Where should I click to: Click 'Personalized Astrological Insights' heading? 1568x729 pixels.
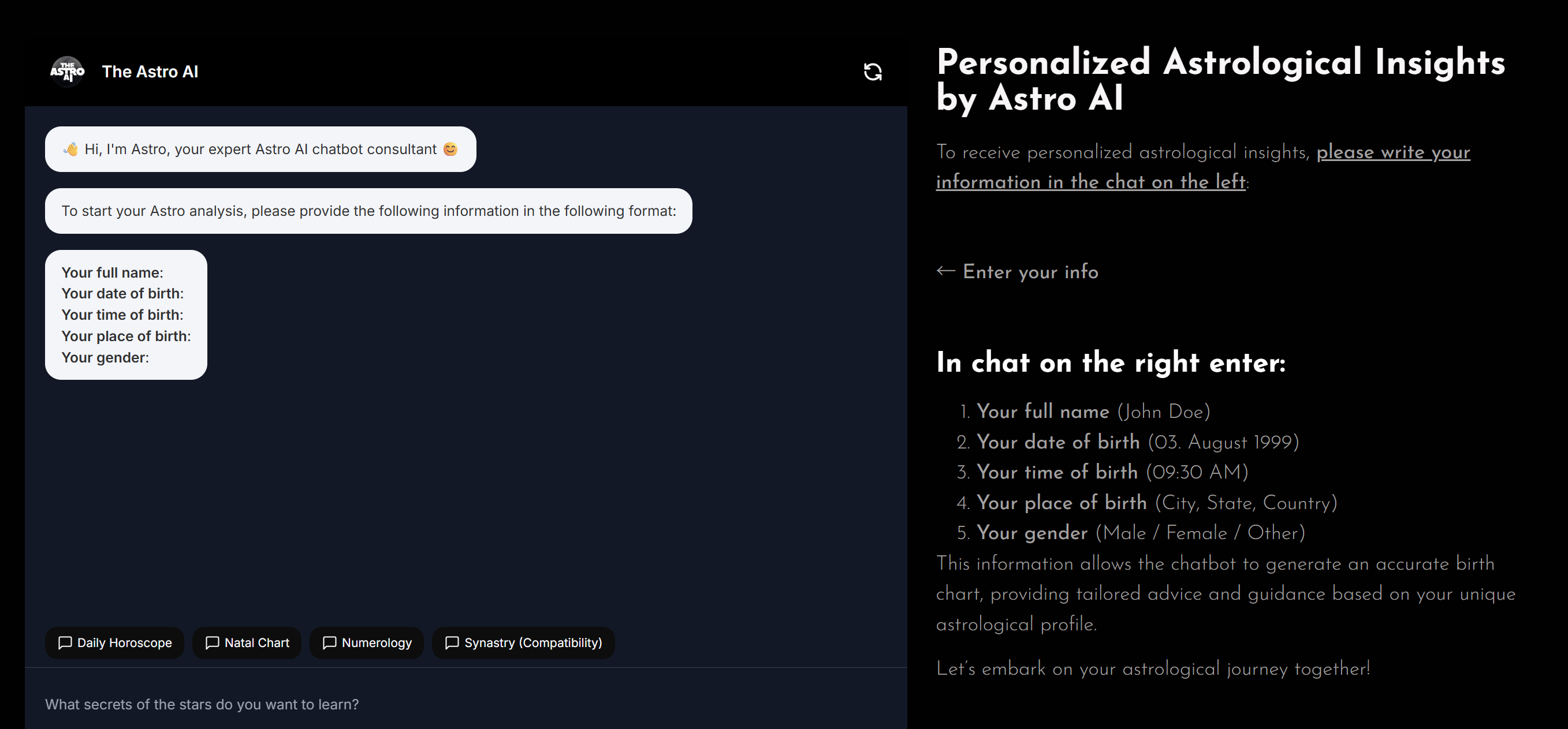click(x=1221, y=80)
